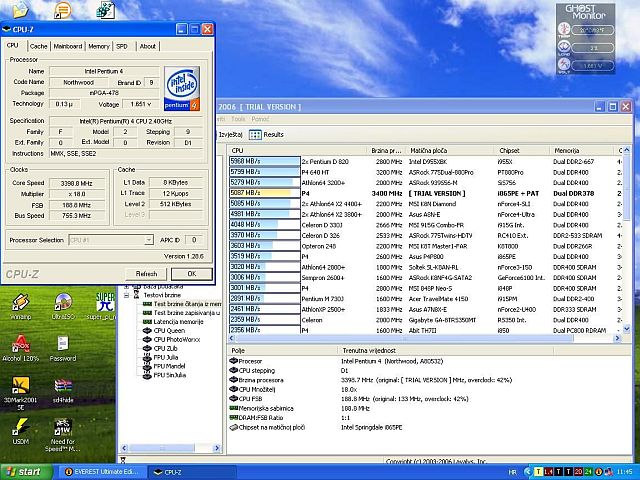Screen dimensions: 640x480
Task: Open the SPD tab in CPU-Z
Action: [122, 46]
